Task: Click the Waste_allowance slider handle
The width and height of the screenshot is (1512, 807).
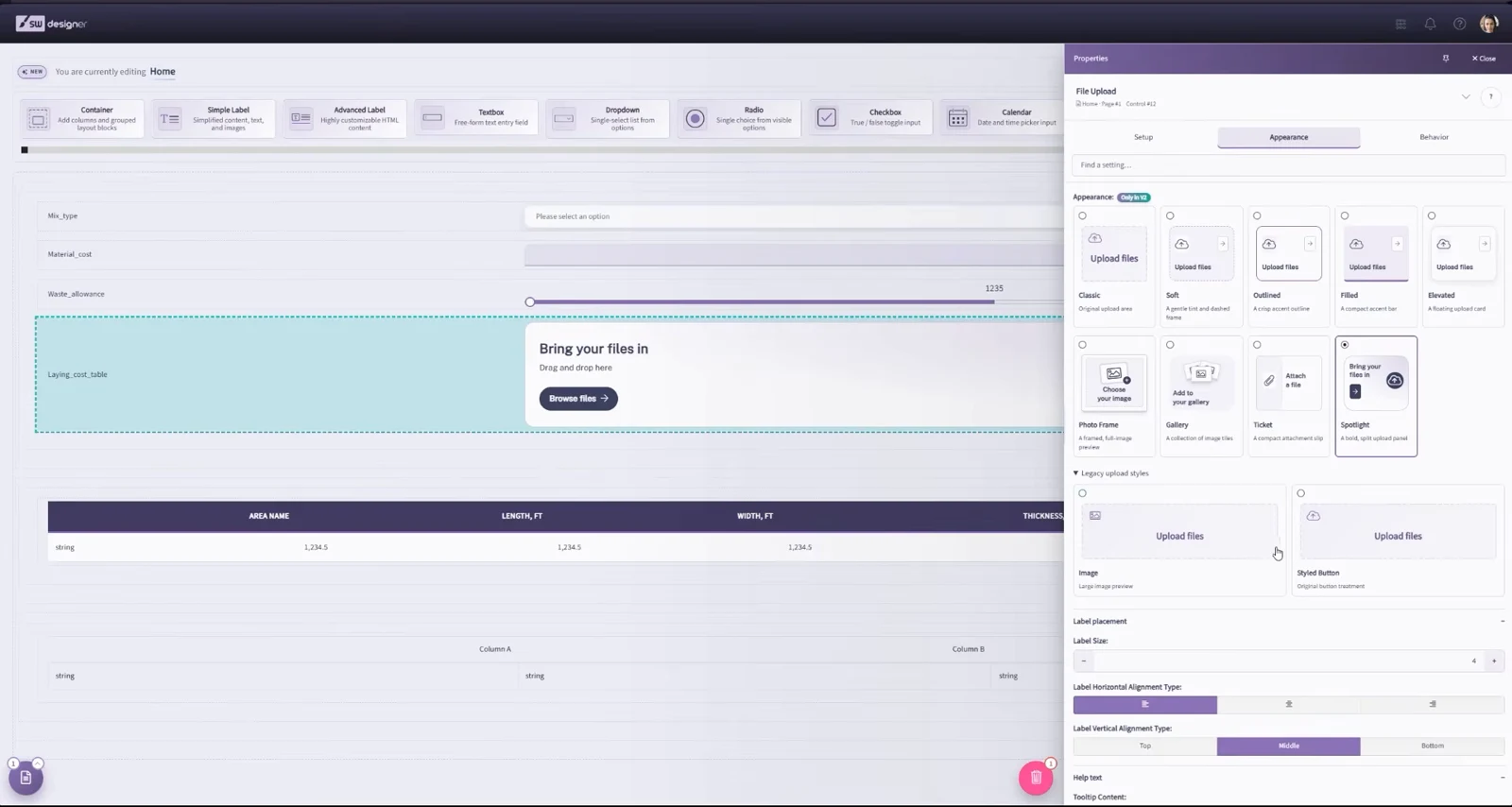Action: (530, 302)
